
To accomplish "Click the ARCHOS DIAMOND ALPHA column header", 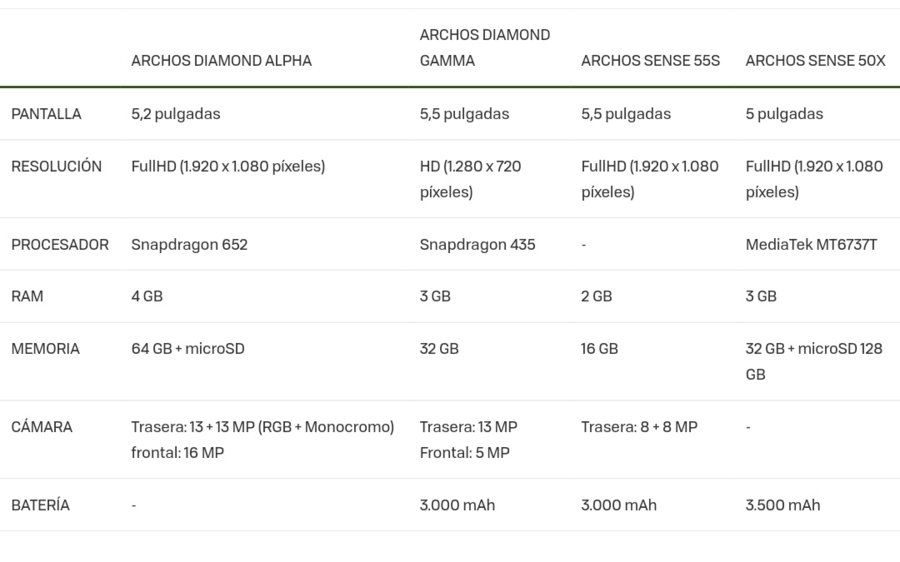I will click(221, 61).
